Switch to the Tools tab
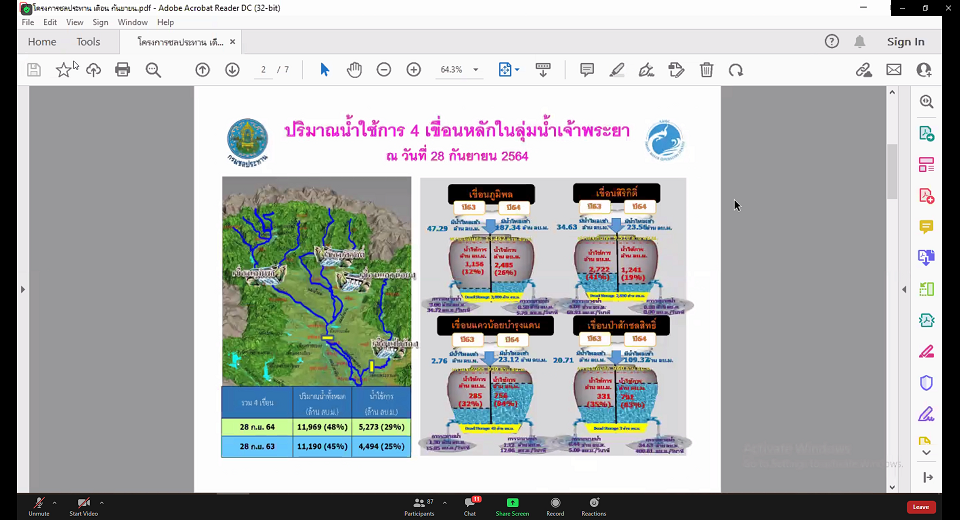 (x=88, y=42)
